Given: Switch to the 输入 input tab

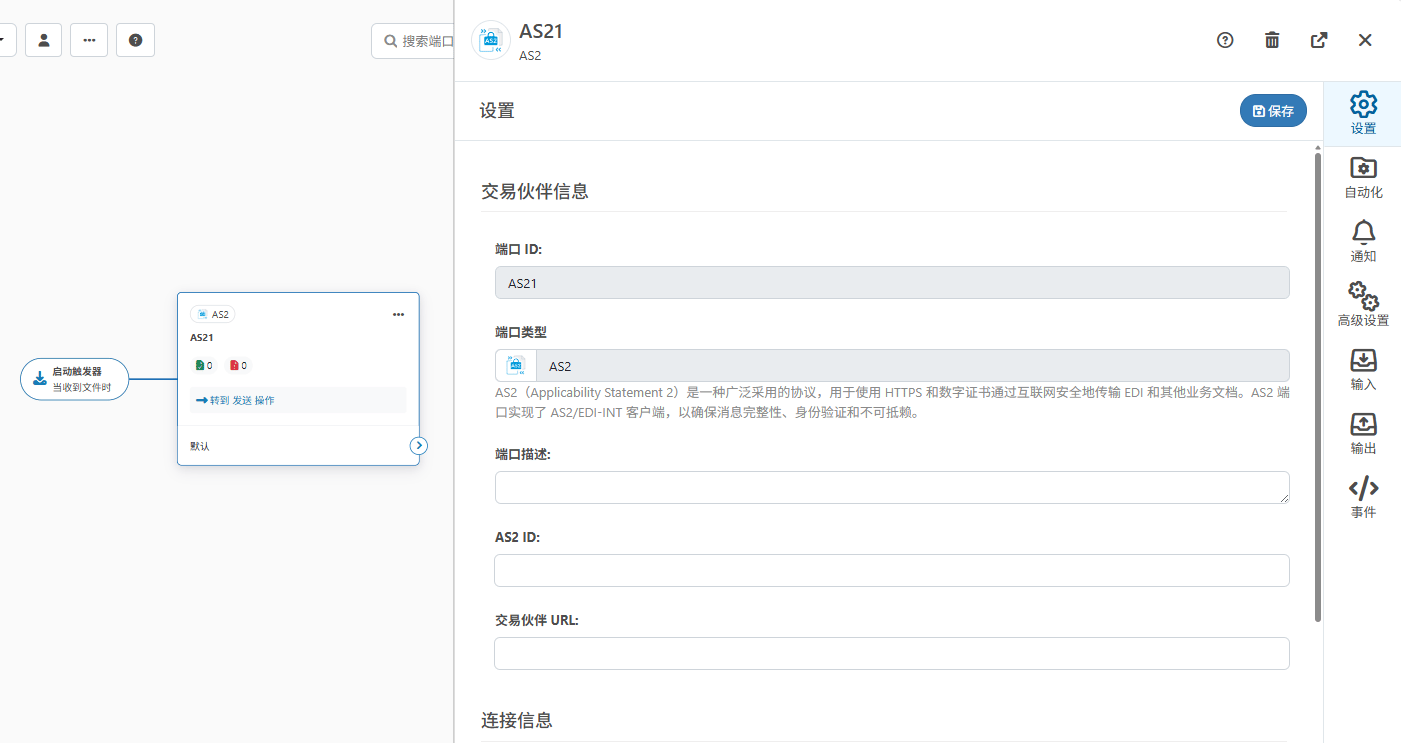Looking at the screenshot, I should click(1363, 369).
